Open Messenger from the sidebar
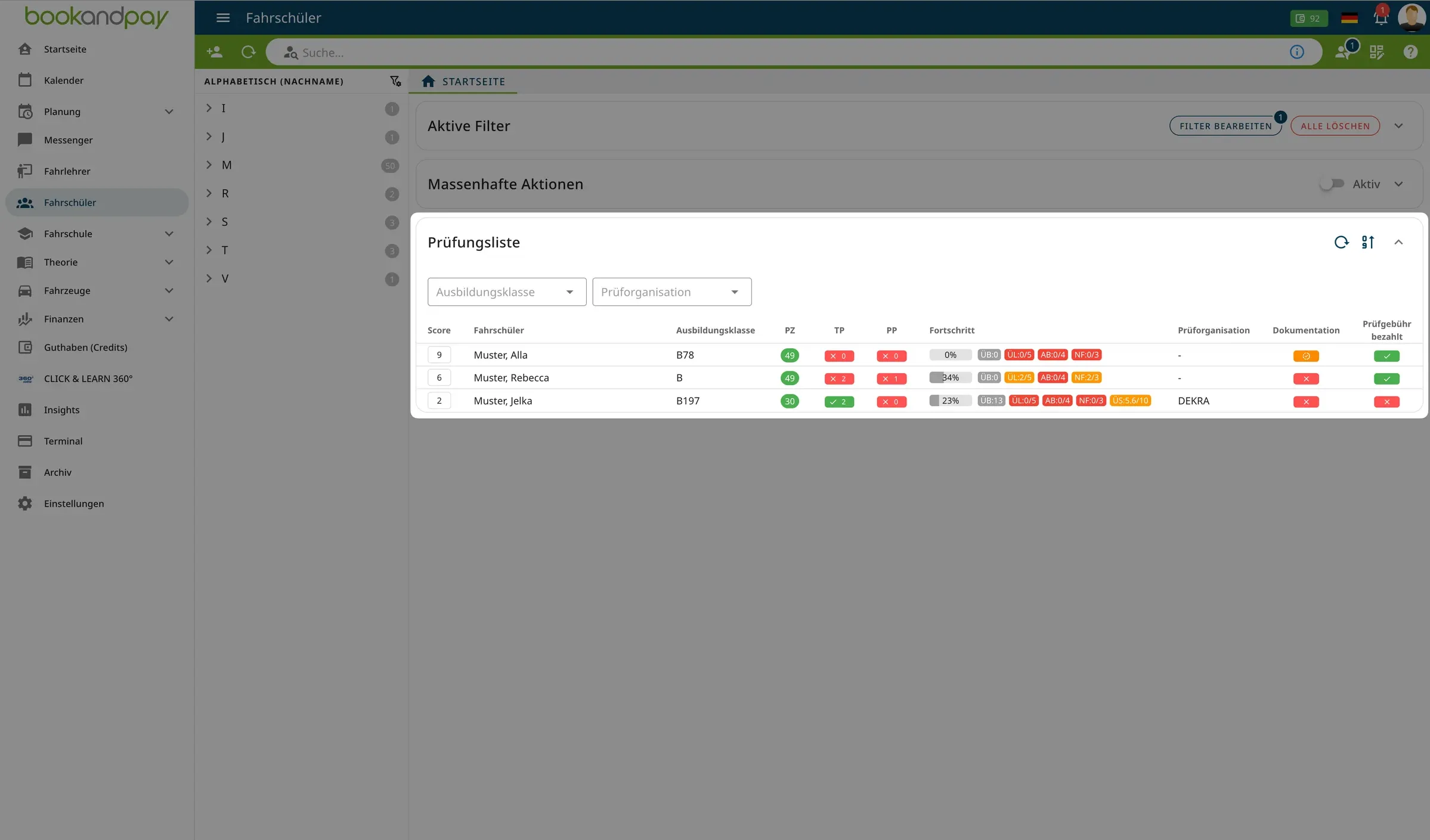The width and height of the screenshot is (1430, 840). pyautogui.click(x=97, y=140)
